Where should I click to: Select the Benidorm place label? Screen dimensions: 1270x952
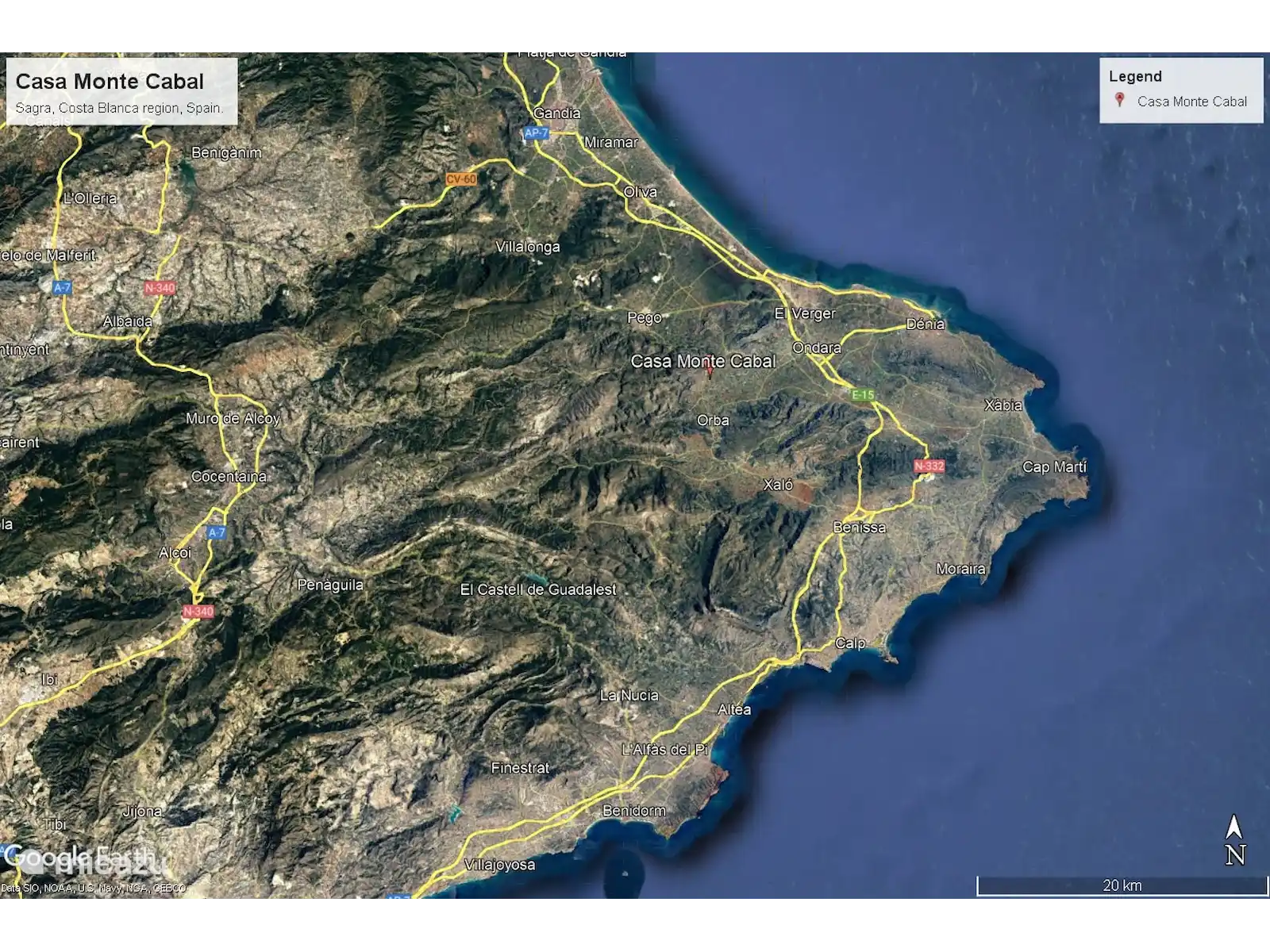click(x=633, y=810)
